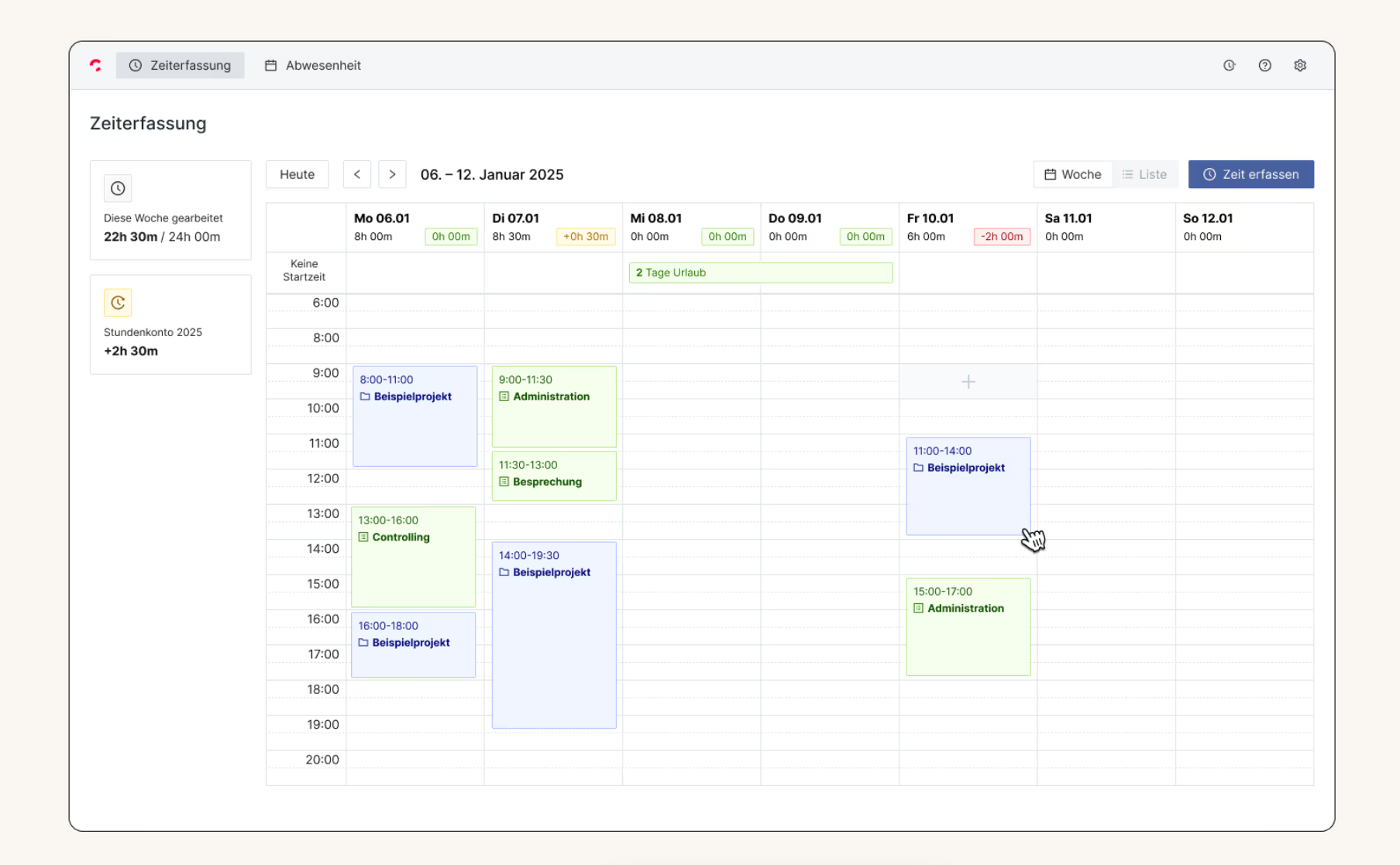Open Friday's 15:00-17:00 Administration entry
1400x865 pixels.
968,627
